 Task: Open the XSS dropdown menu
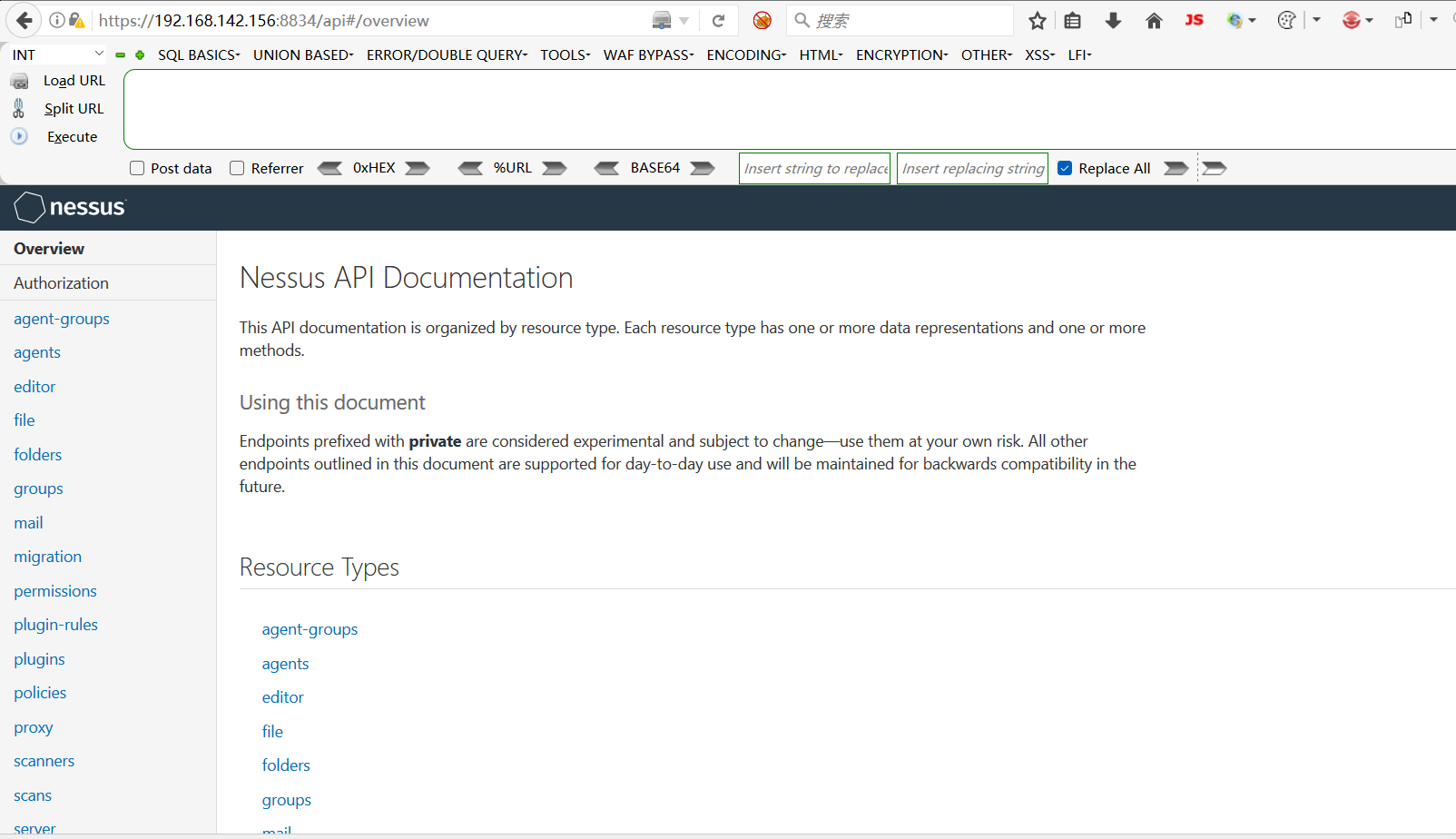(x=1040, y=54)
